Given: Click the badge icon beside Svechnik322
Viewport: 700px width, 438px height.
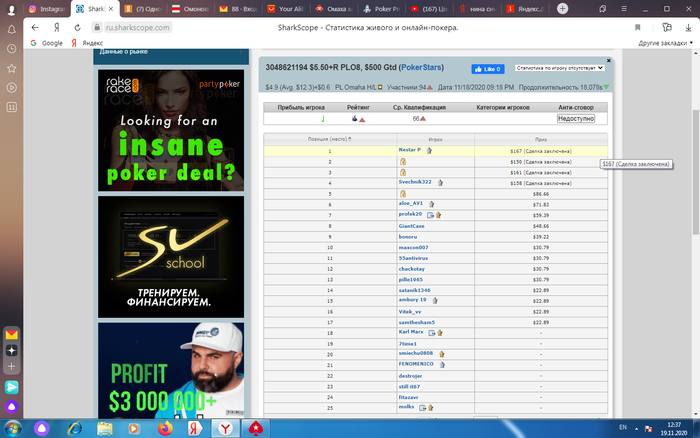Looking at the screenshot, I should (x=440, y=183).
